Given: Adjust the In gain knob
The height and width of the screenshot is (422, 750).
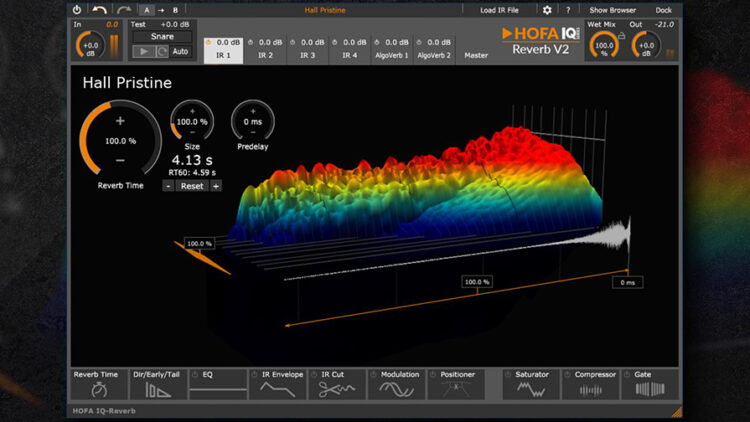Looking at the screenshot, I should tap(90, 46).
